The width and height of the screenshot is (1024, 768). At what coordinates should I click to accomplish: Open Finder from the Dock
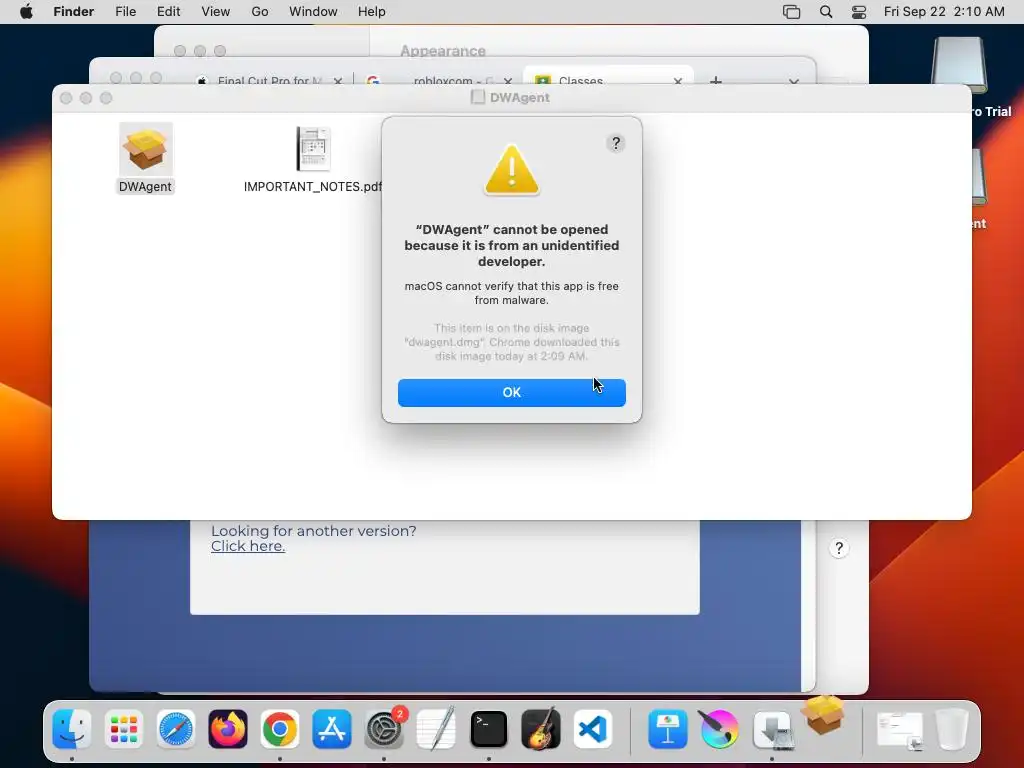[72, 729]
